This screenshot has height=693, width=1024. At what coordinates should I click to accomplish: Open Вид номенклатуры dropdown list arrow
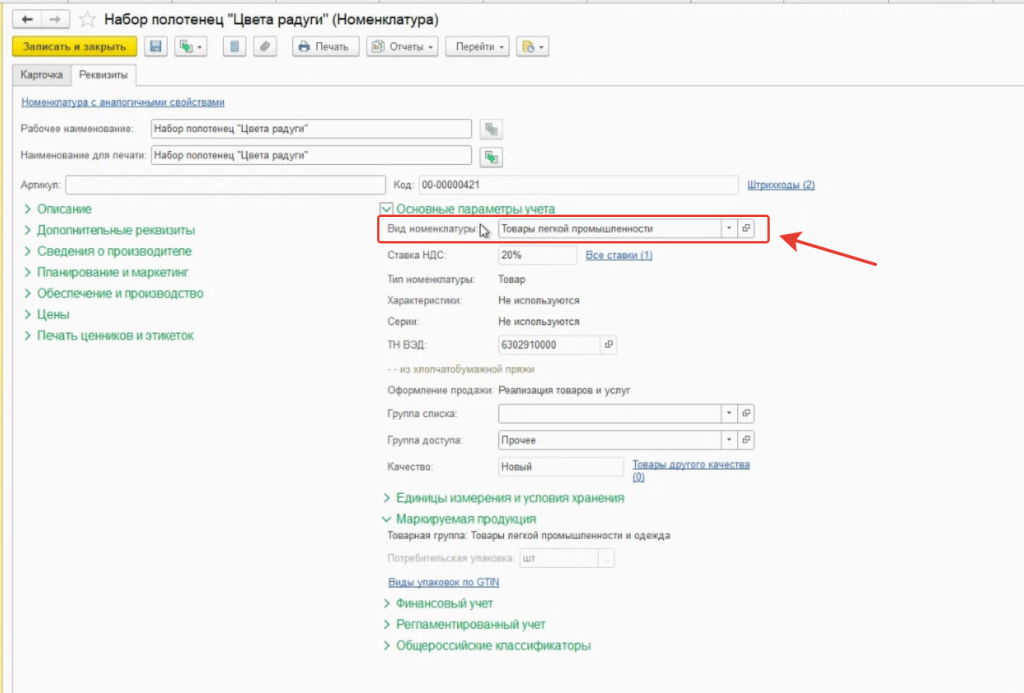click(729, 229)
